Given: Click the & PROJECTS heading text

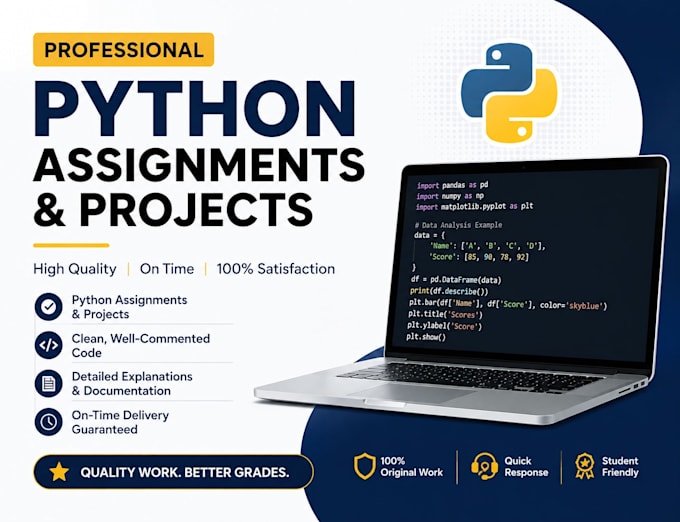Looking at the screenshot, I should click(173, 209).
